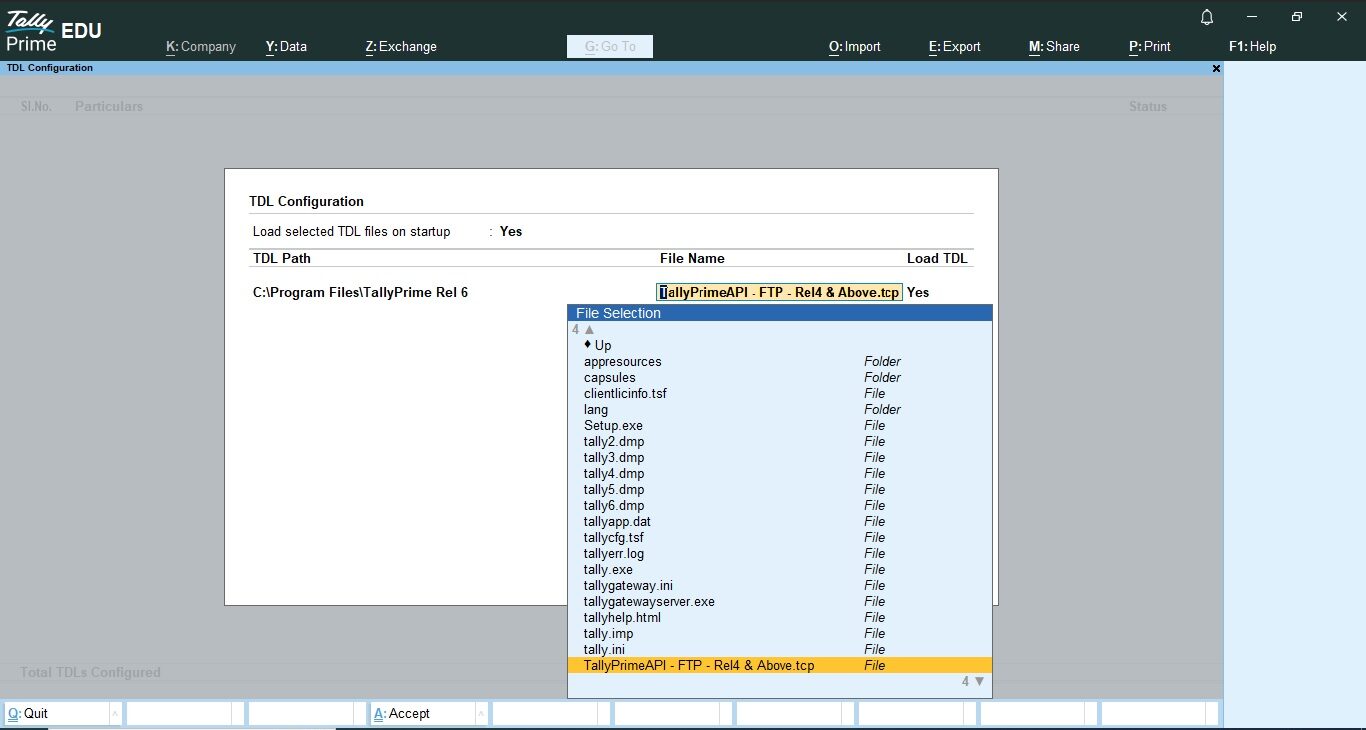Select TallyPrimeAPI - FTP - Rel4 & Above.tcp list entry
1366x730 pixels.
tap(779, 665)
